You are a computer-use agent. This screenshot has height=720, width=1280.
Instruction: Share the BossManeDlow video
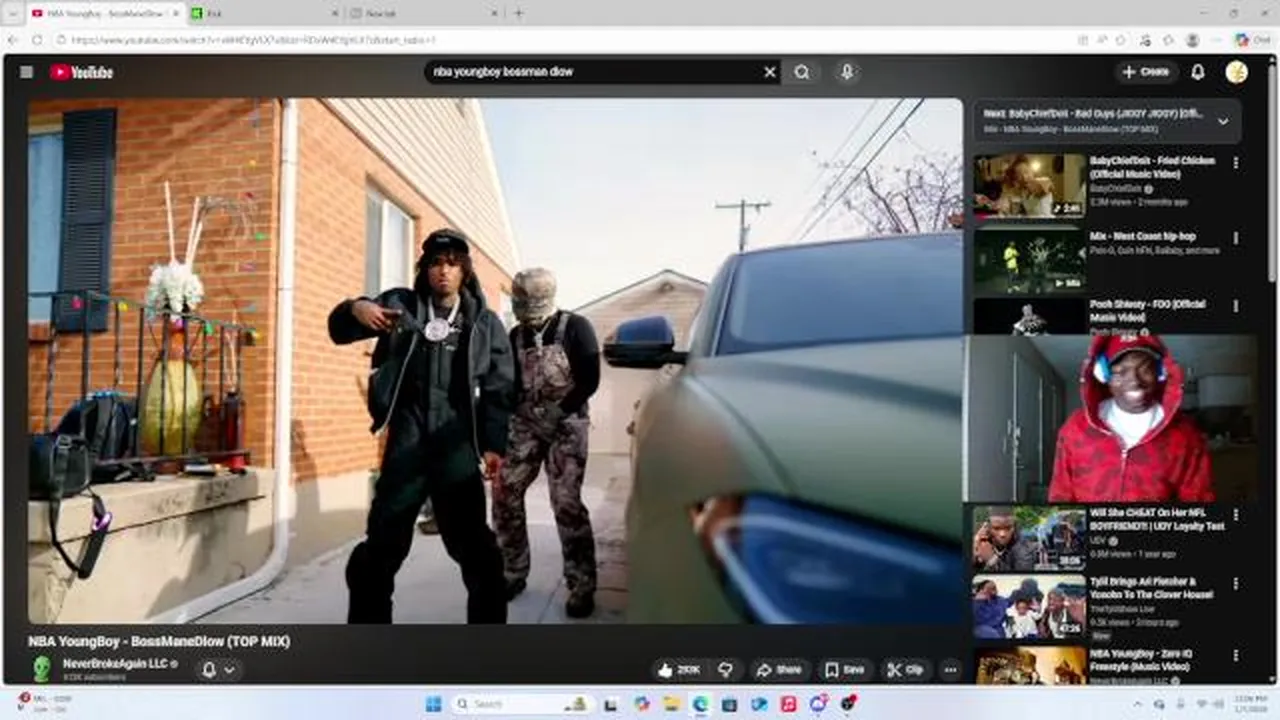point(779,670)
